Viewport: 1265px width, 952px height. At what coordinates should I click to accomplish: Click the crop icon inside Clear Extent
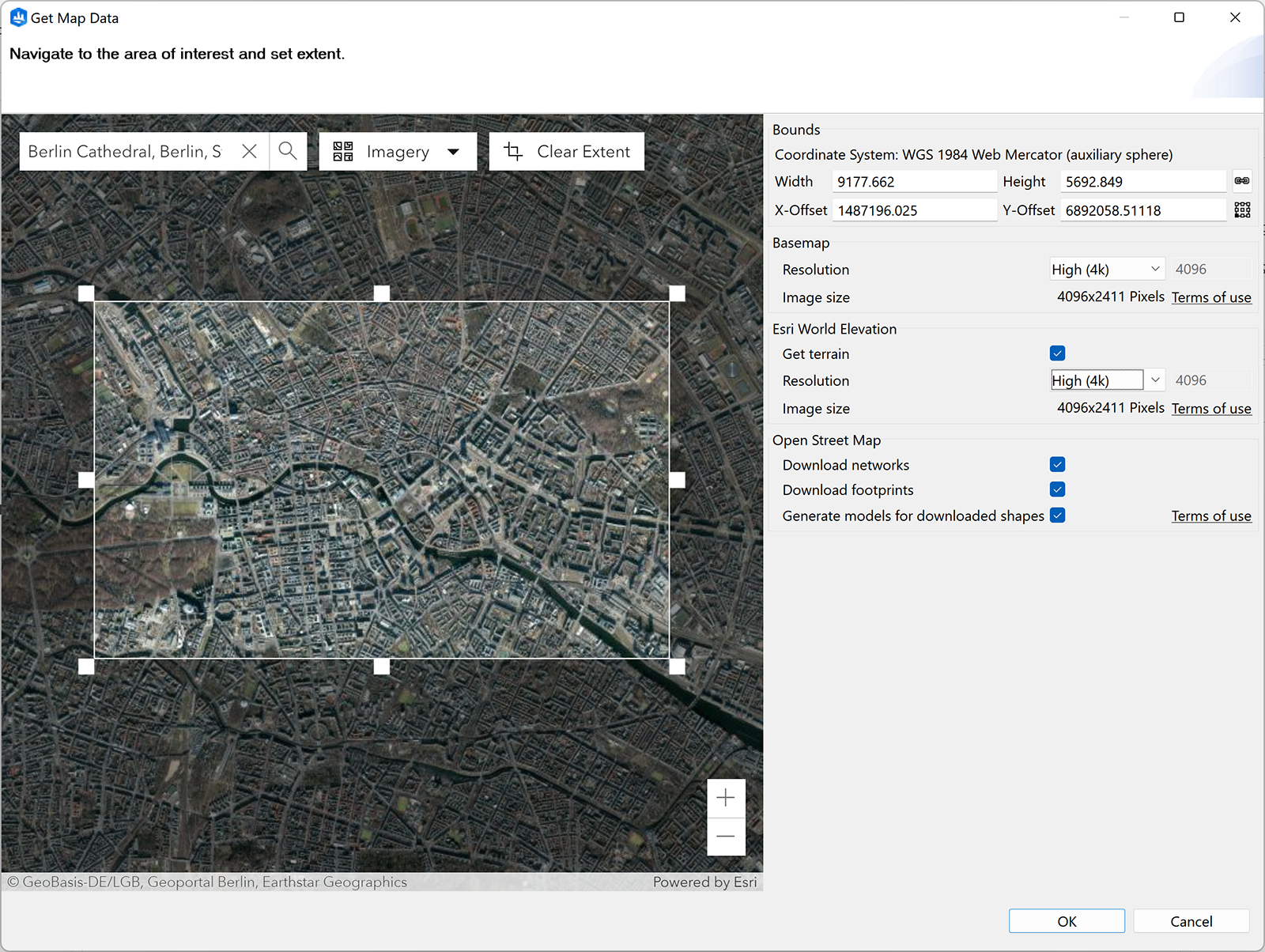click(513, 151)
